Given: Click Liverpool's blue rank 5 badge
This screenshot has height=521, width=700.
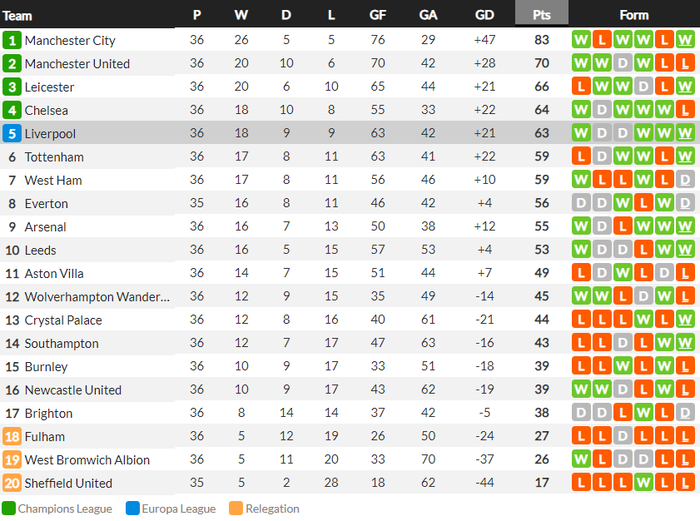Looking at the screenshot, I should 12,134.
